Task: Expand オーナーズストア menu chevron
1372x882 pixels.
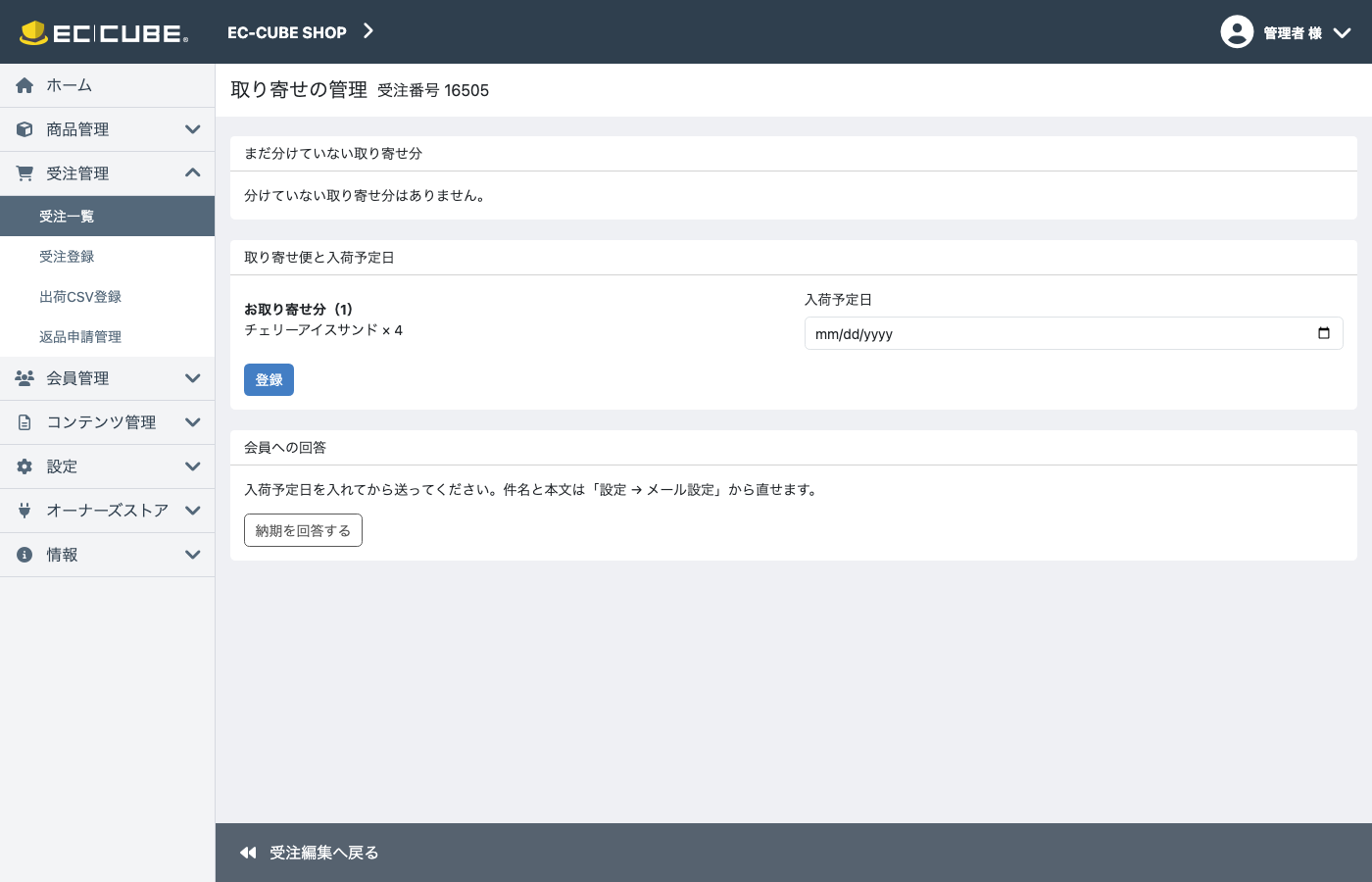Action: pos(193,511)
